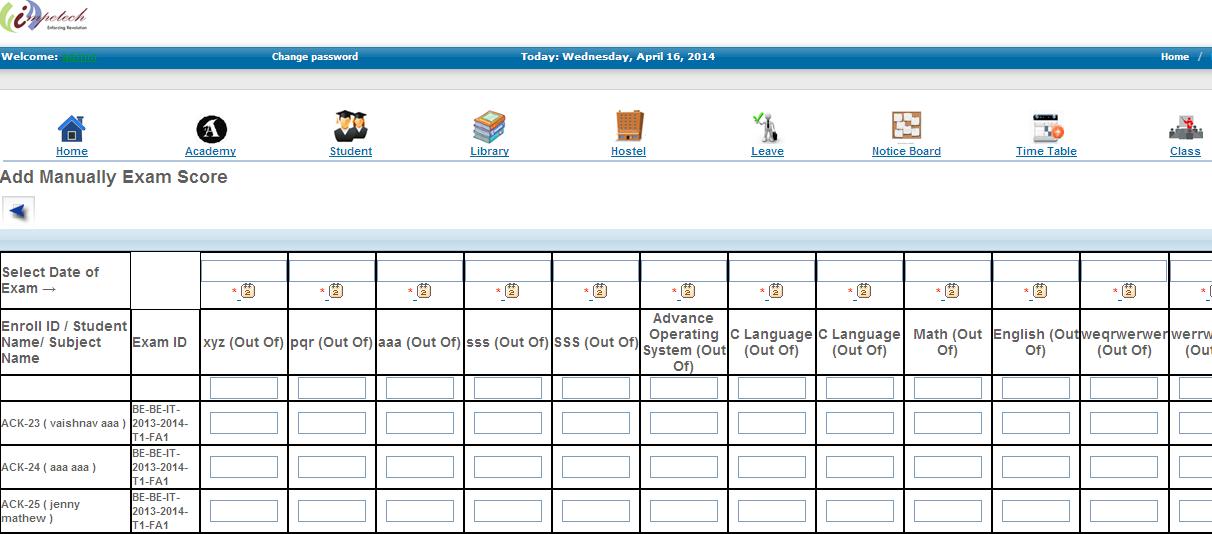1212x534 pixels.
Task: Focus the exam date field for pqr
Action: [x=332, y=271]
